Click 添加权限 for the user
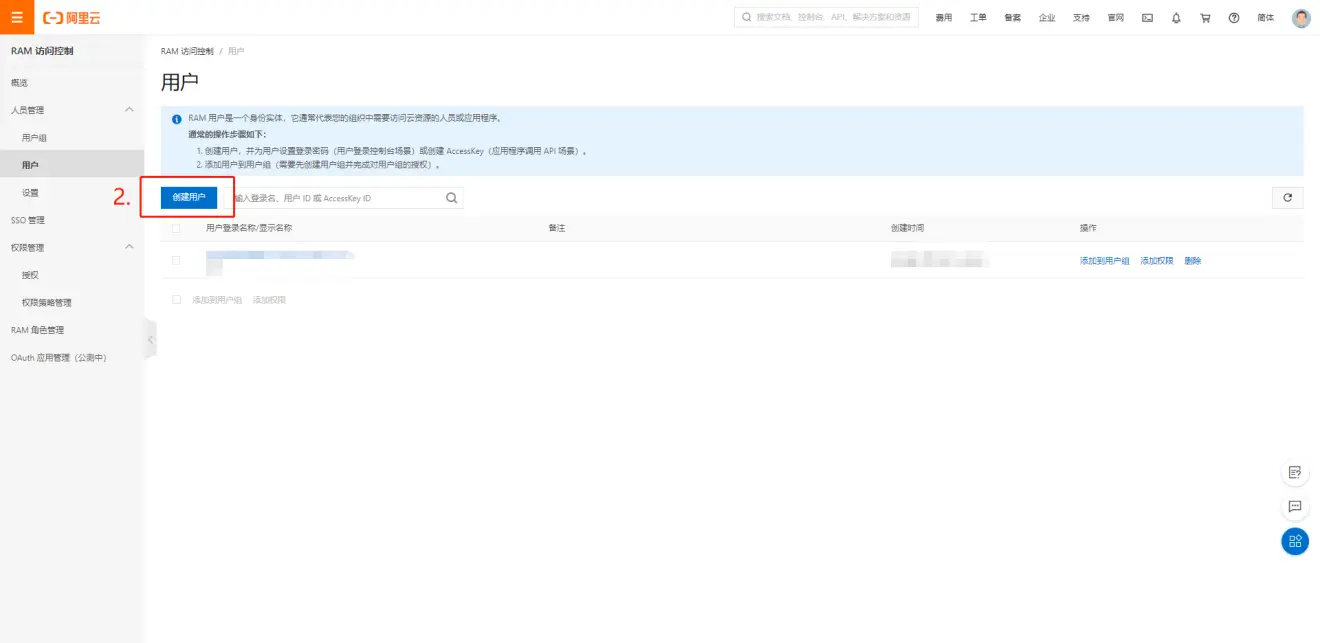Viewport: 1320px width, 643px height. (1156, 258)
